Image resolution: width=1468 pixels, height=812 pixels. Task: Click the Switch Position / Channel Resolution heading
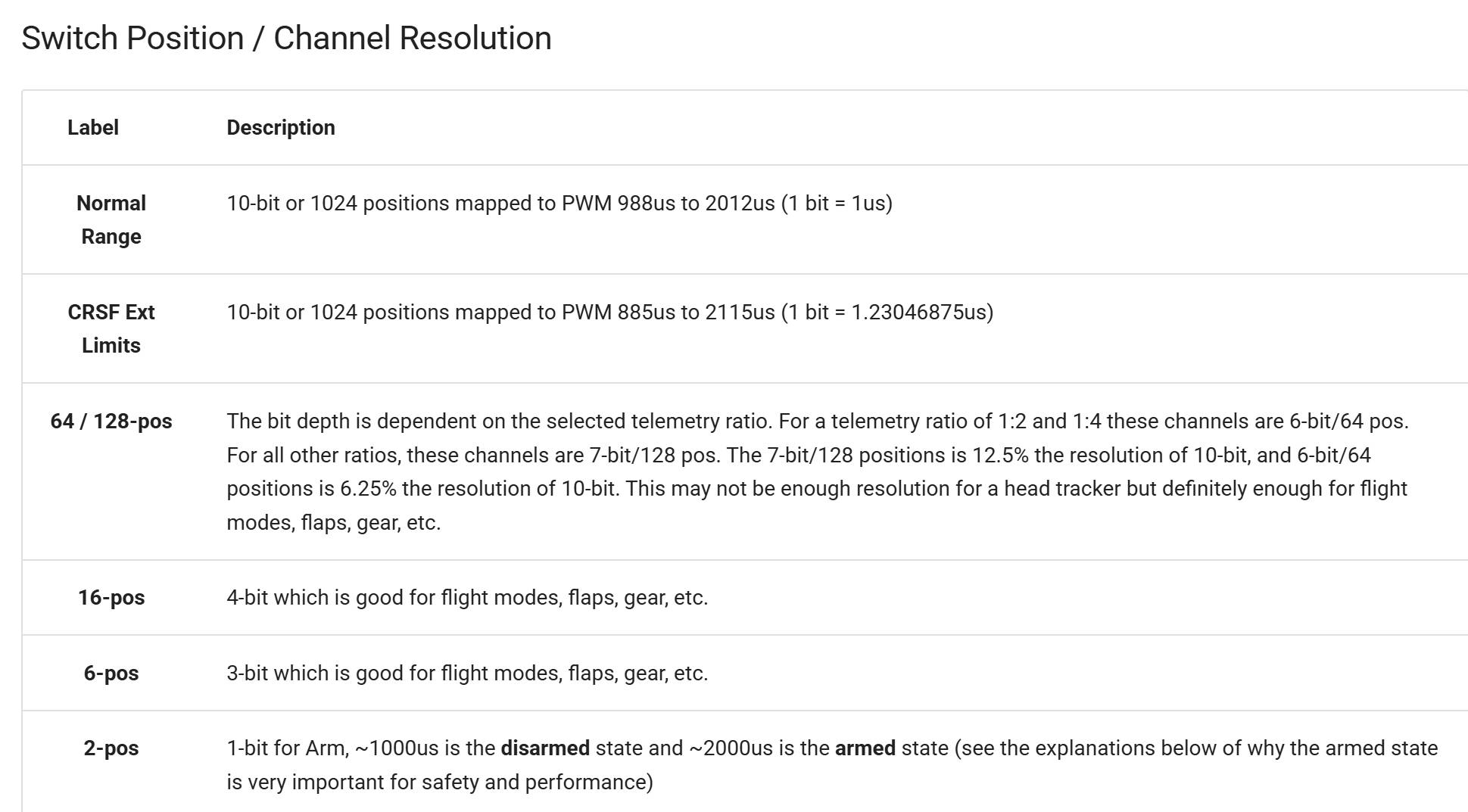pos(286,39)
